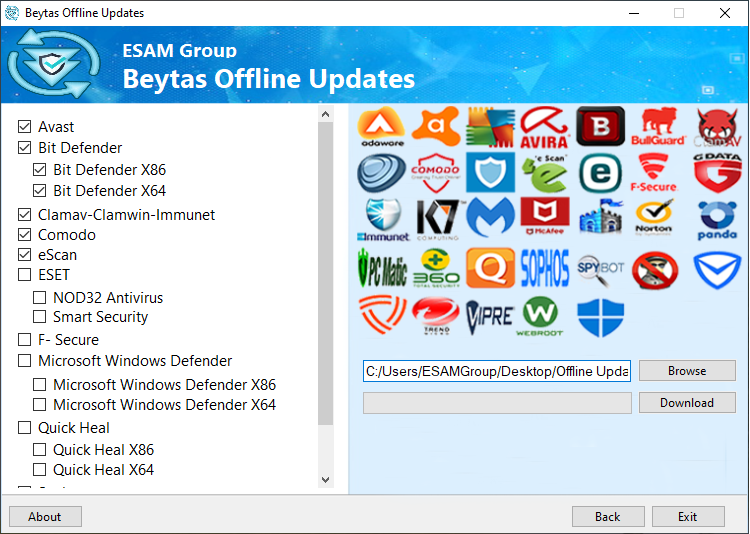This screenshot has height=534, width=750.
Task: Click the Sophos logo
Action: click(x=544, y=269)
